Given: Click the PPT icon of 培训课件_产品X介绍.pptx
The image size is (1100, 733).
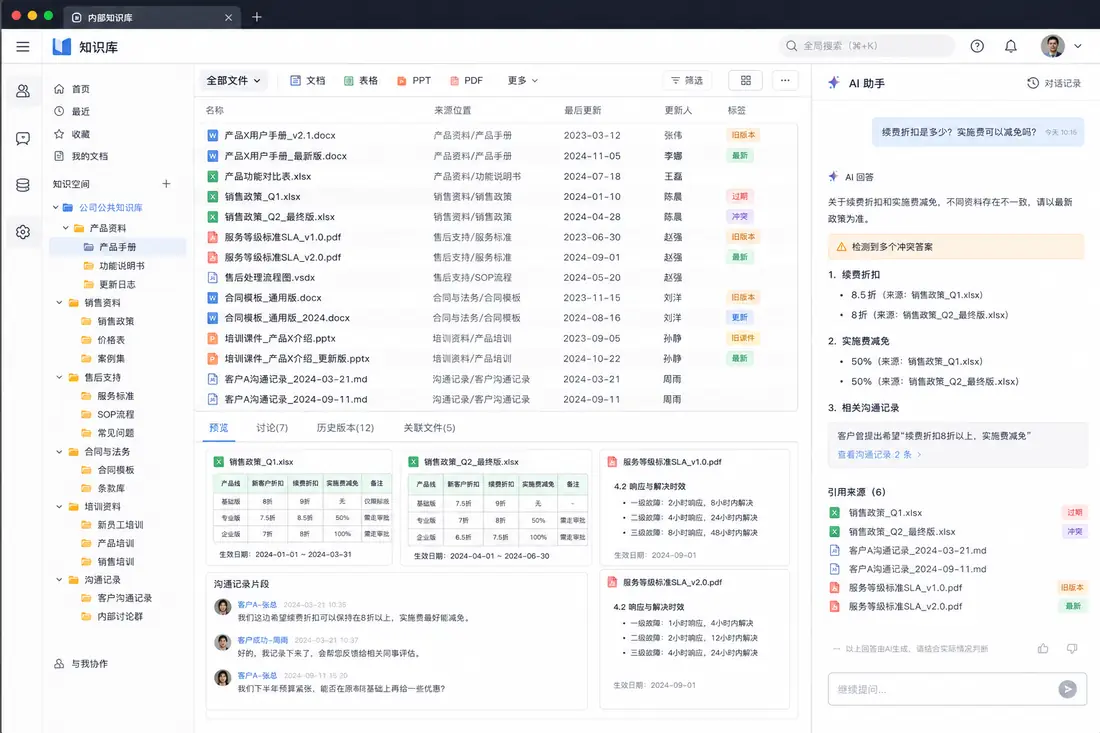Looking at the screenshot, I should tap(213, 338).
